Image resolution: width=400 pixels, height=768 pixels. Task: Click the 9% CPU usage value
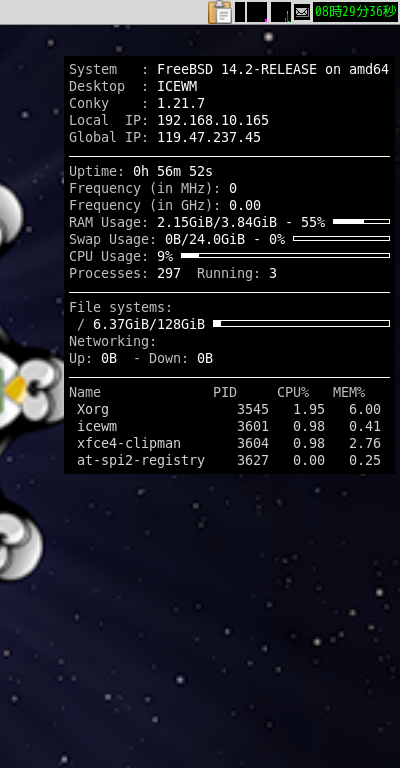pyautogui.click(x=165, y=256)
